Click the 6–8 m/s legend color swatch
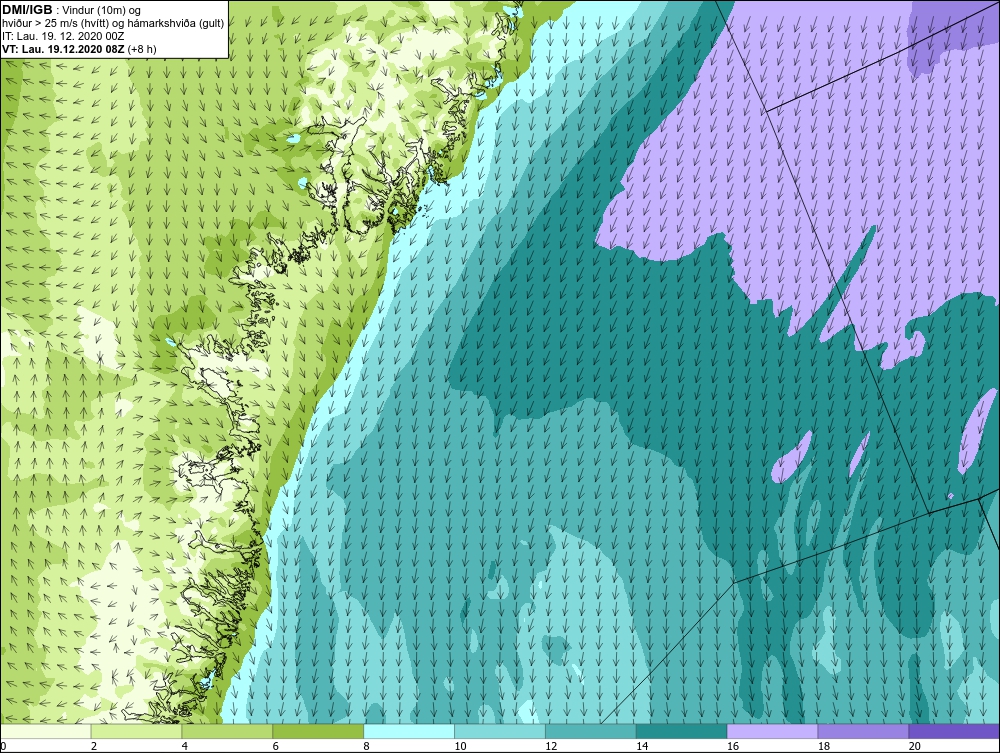This screenshot has width=1000, height=753. 318,731
